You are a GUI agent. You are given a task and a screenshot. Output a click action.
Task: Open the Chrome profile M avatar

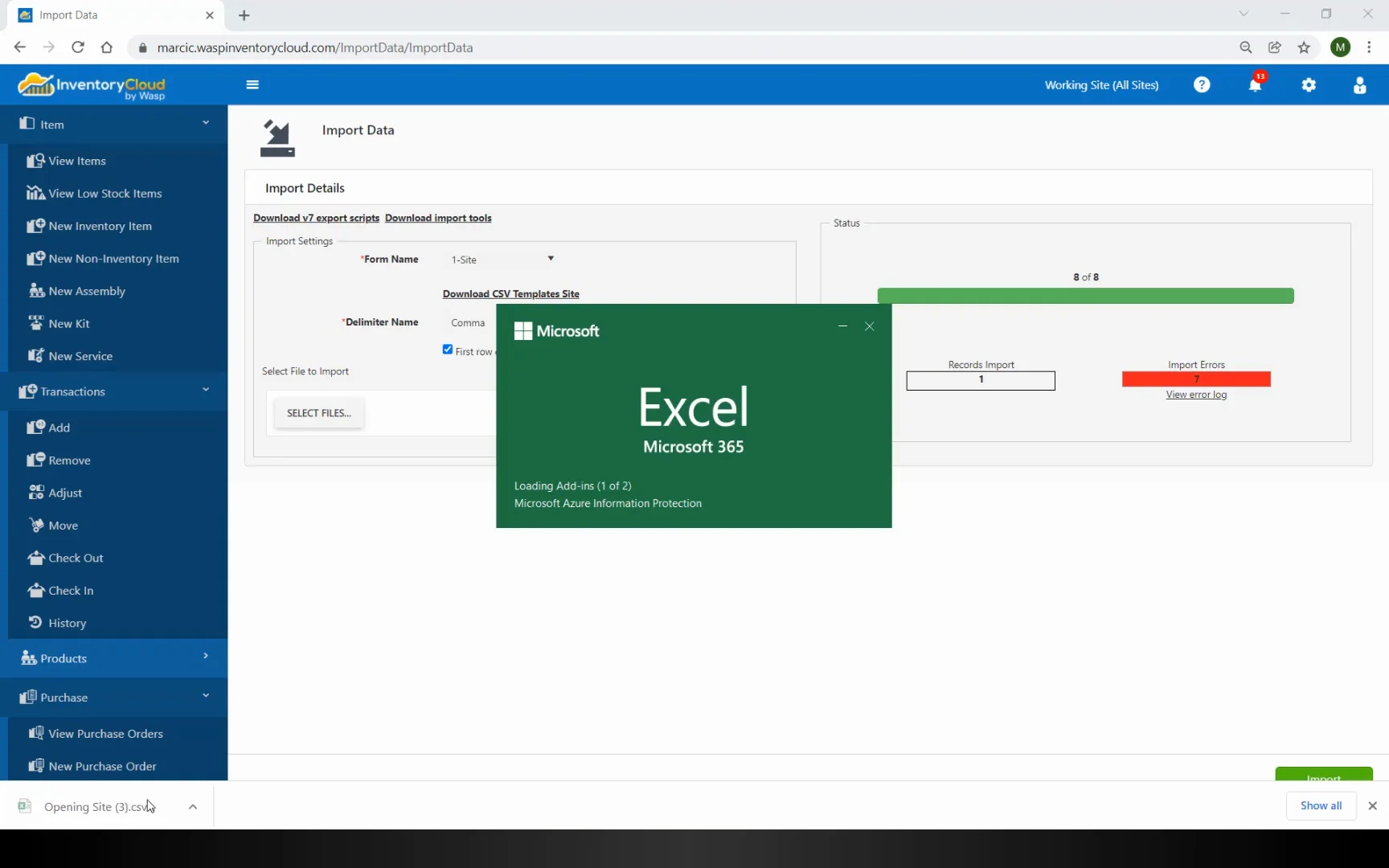click(1340, 47)
